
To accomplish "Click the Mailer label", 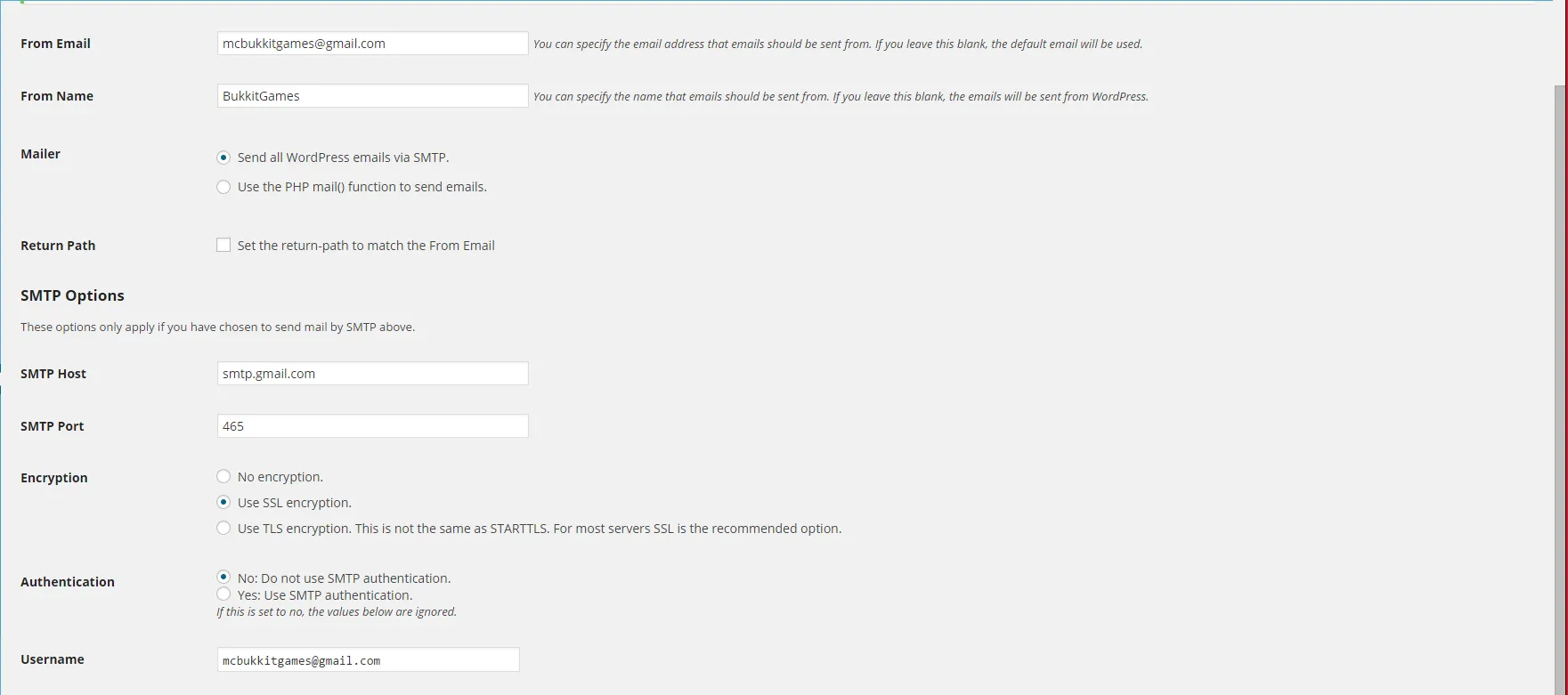I will point(40,154).
